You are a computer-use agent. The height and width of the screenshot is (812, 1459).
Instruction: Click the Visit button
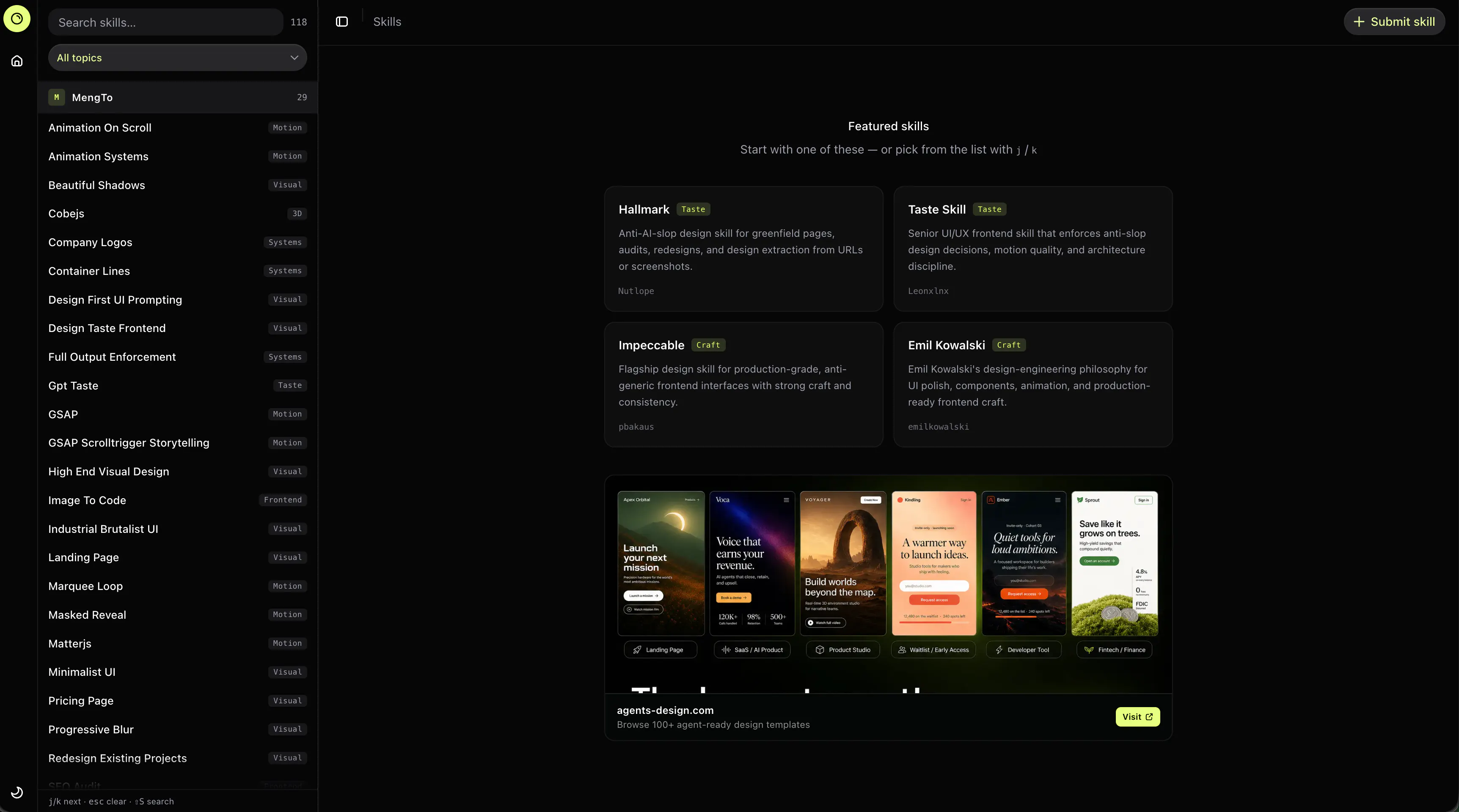(x=1137, y=717)
